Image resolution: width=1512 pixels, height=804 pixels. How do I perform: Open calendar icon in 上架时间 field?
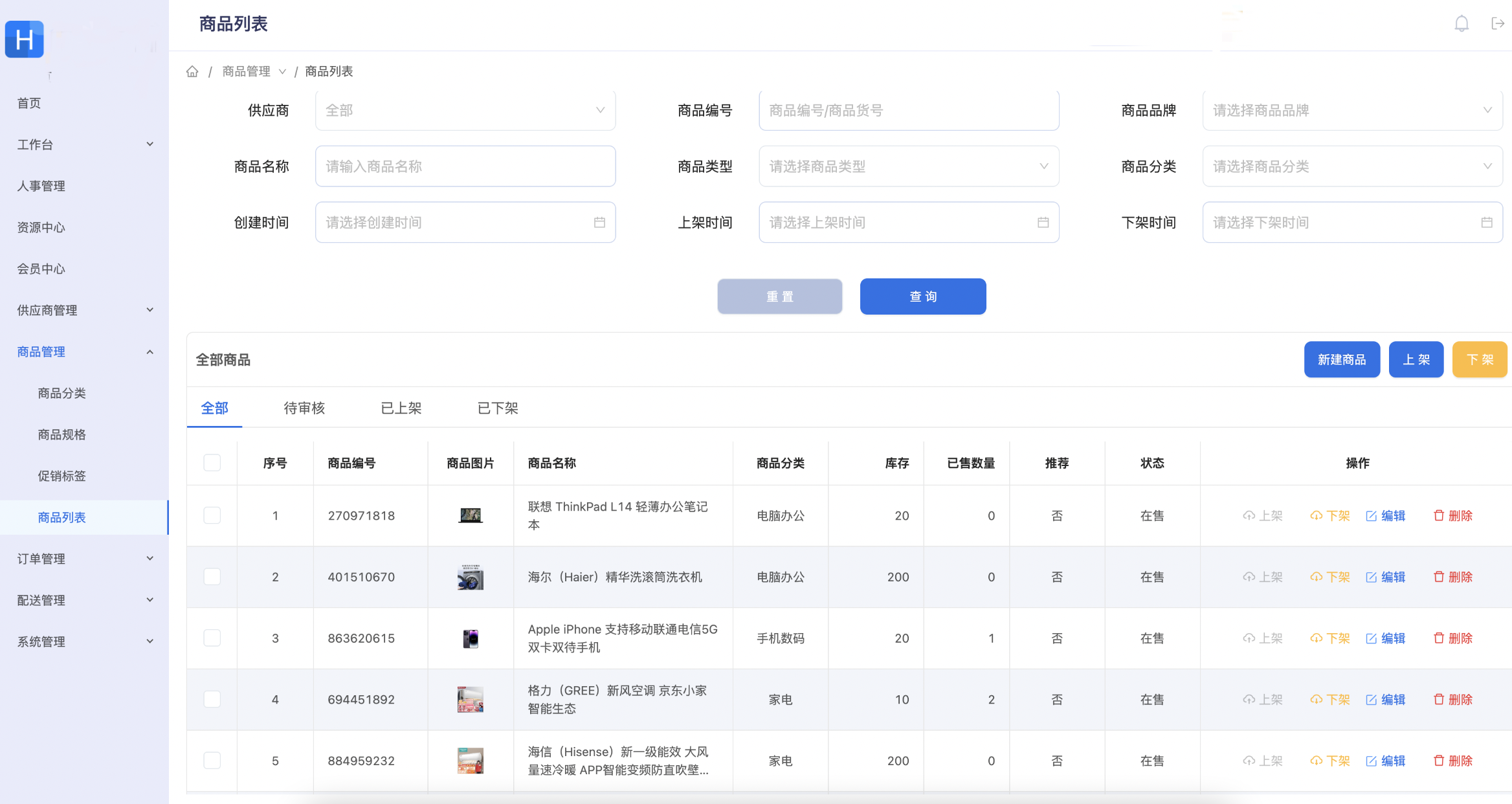(1043, 223)
